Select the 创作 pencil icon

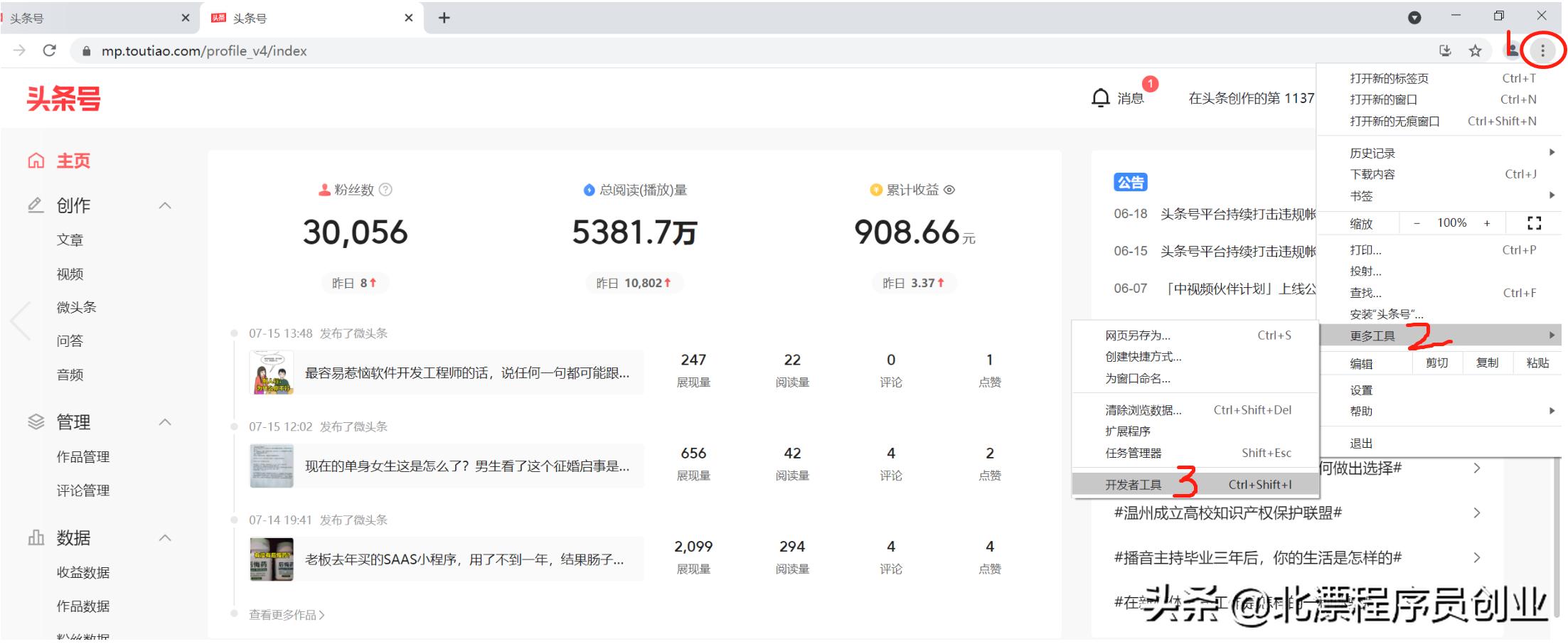(35, 205)
